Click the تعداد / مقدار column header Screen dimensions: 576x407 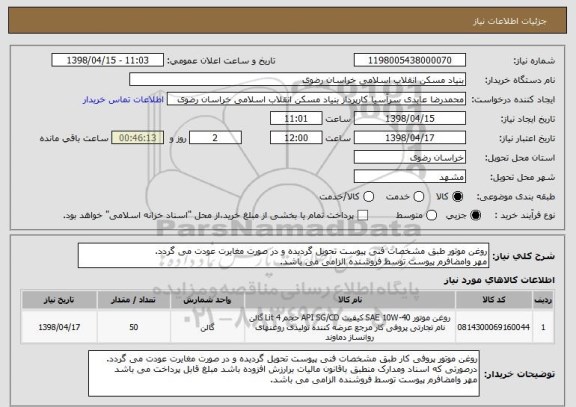click(133, 300)
